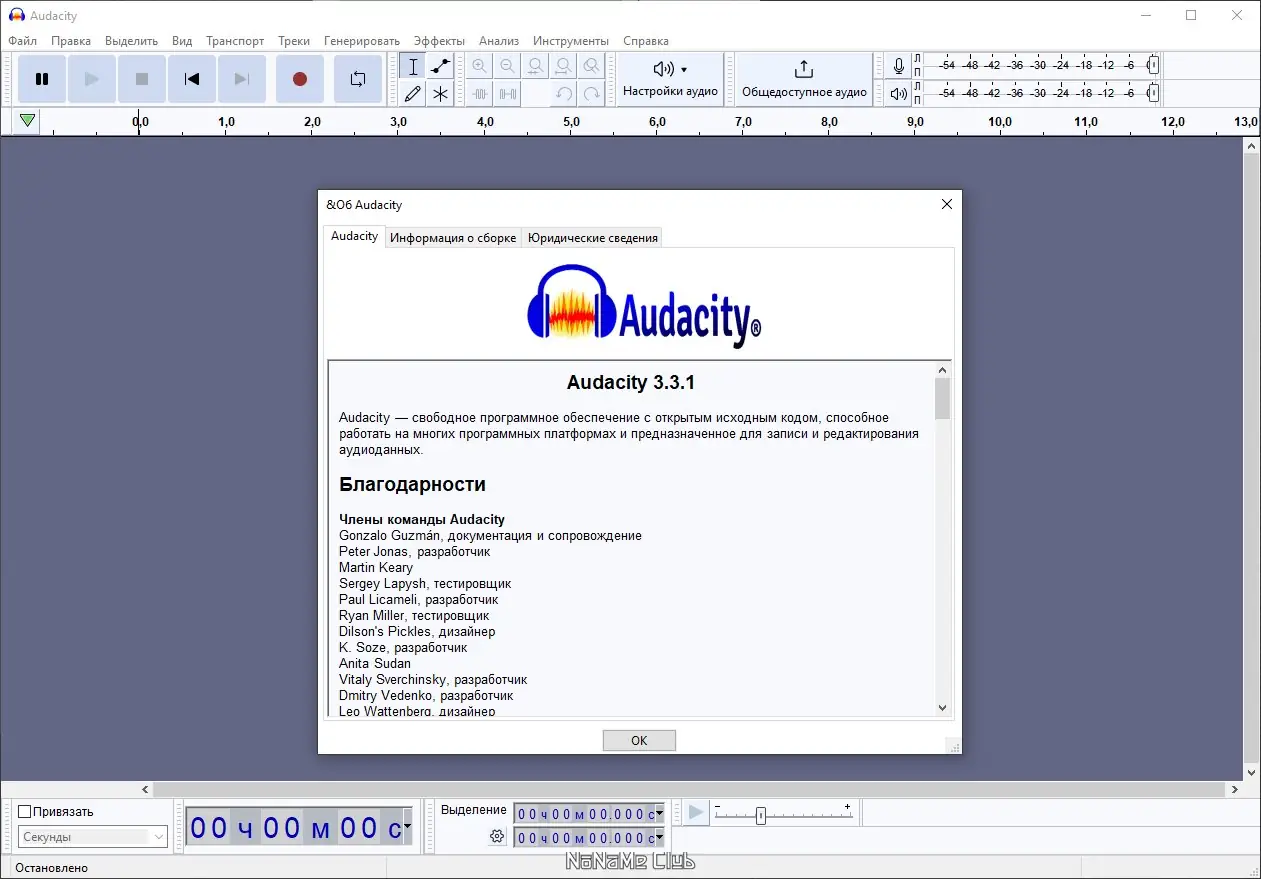Click the Zoom In magnifier icon
This screenshot has height=879, width=1261.
(x=480, y=67)
